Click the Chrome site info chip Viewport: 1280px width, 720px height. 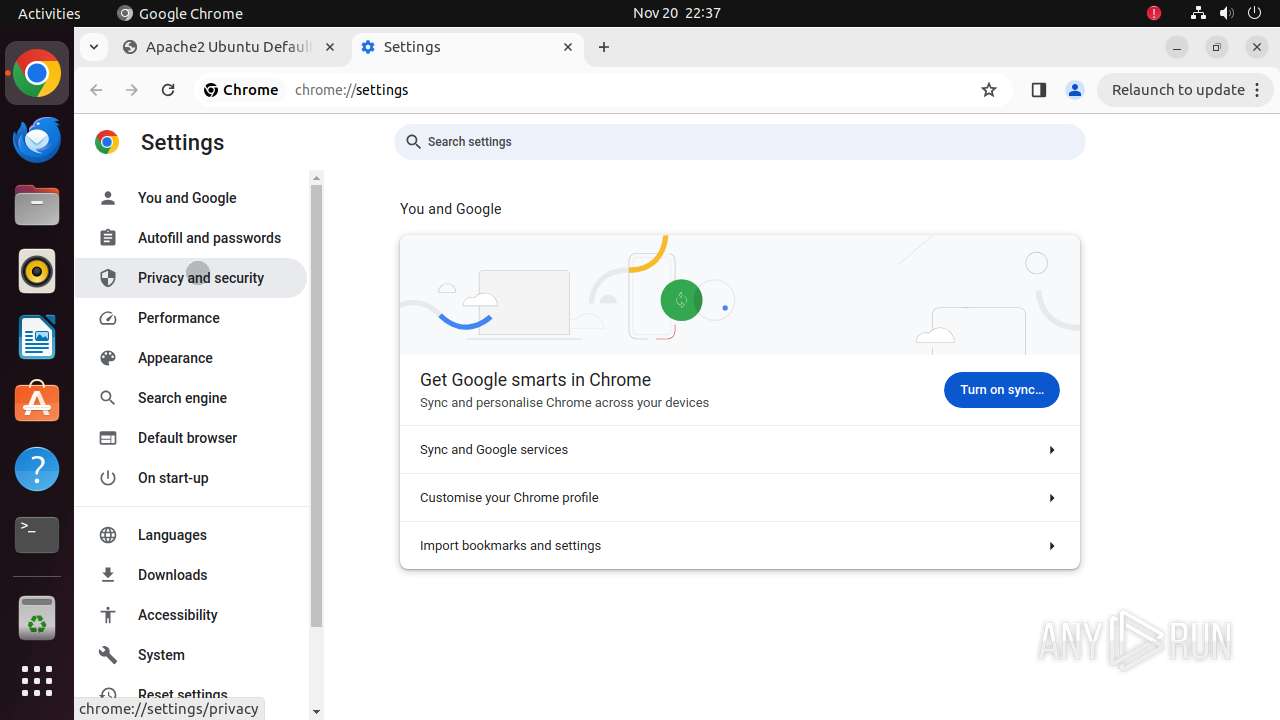tap(241, 90)
